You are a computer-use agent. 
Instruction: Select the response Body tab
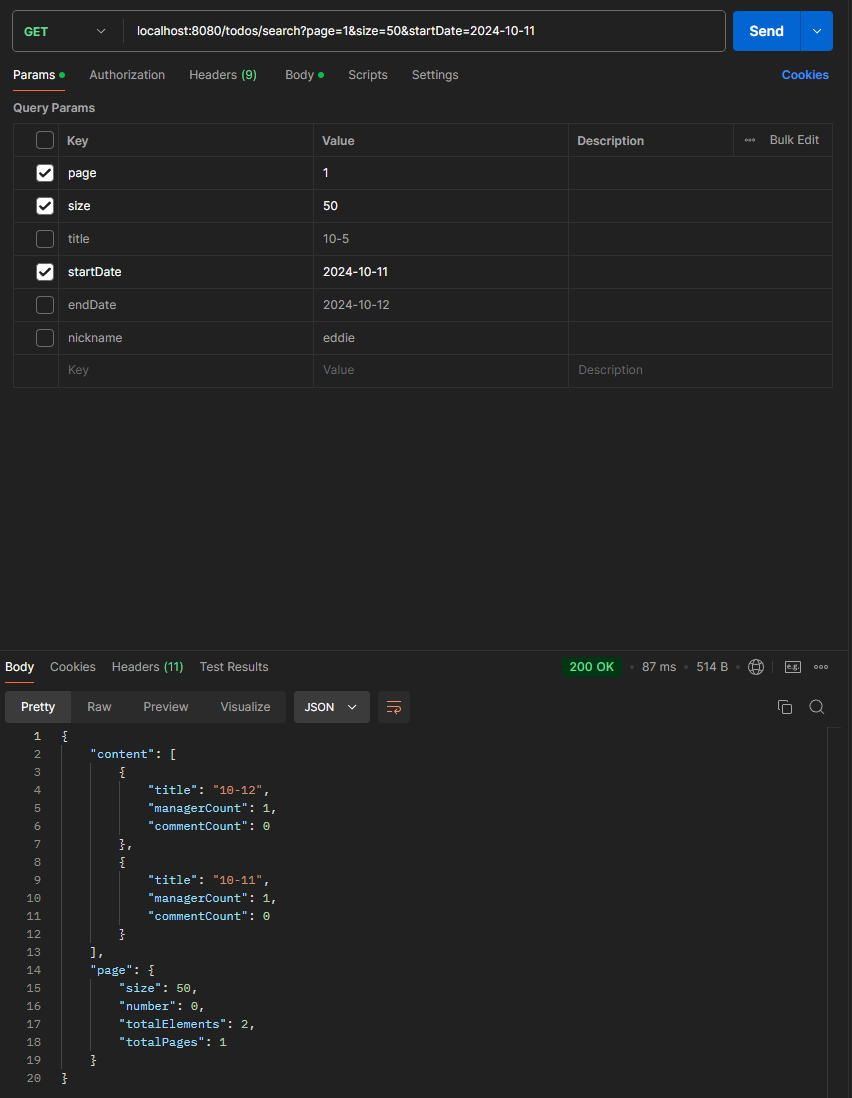point(20,667)
